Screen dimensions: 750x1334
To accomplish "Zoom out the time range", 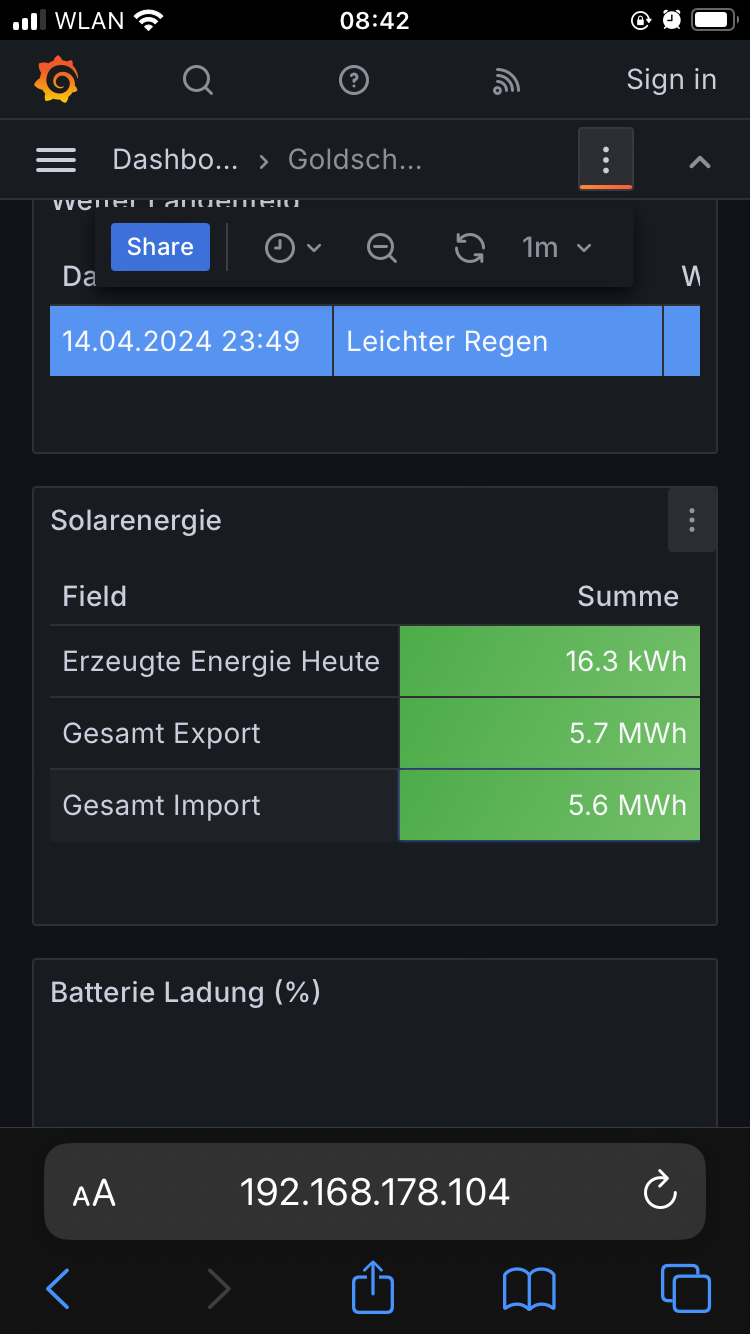I will point(382,247).
